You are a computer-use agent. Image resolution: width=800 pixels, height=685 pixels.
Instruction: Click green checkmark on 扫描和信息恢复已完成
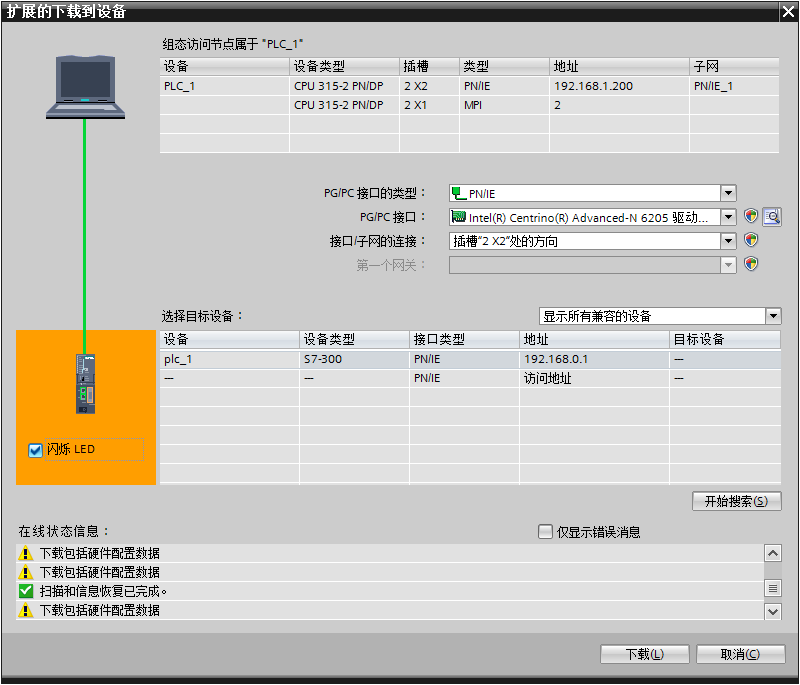[x=26, y=591]
